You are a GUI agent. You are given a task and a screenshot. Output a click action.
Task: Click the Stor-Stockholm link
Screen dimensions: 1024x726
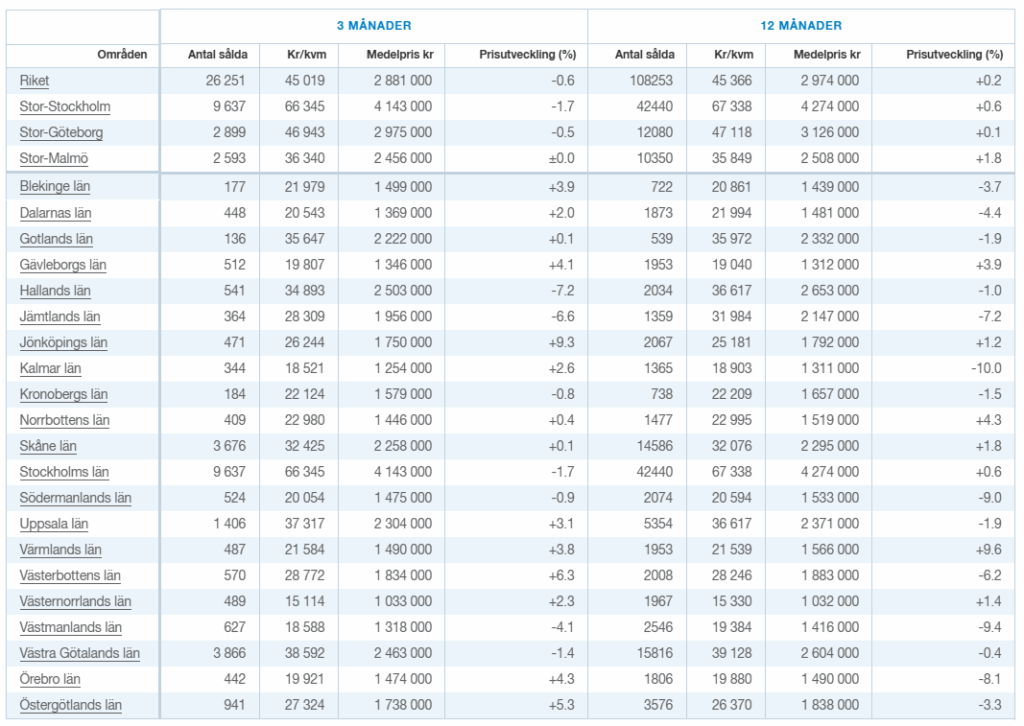click(x=65, y=107)
